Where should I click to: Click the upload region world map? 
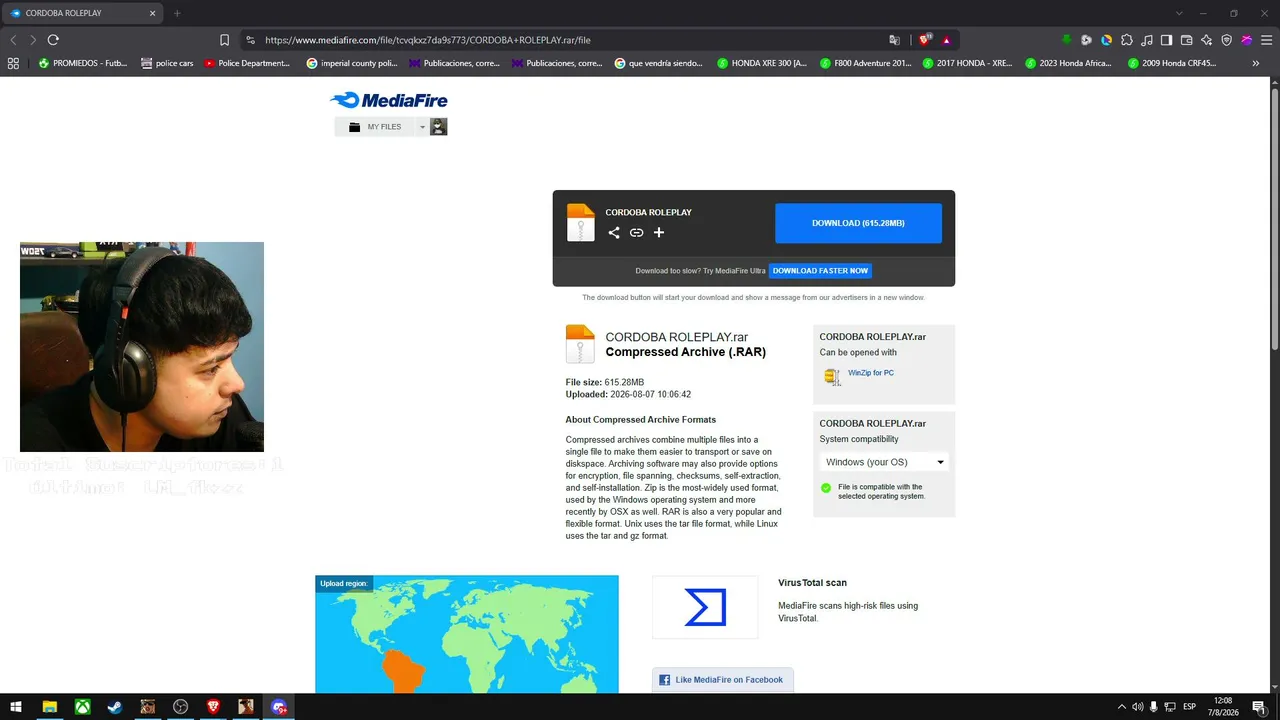pos(467,634)
